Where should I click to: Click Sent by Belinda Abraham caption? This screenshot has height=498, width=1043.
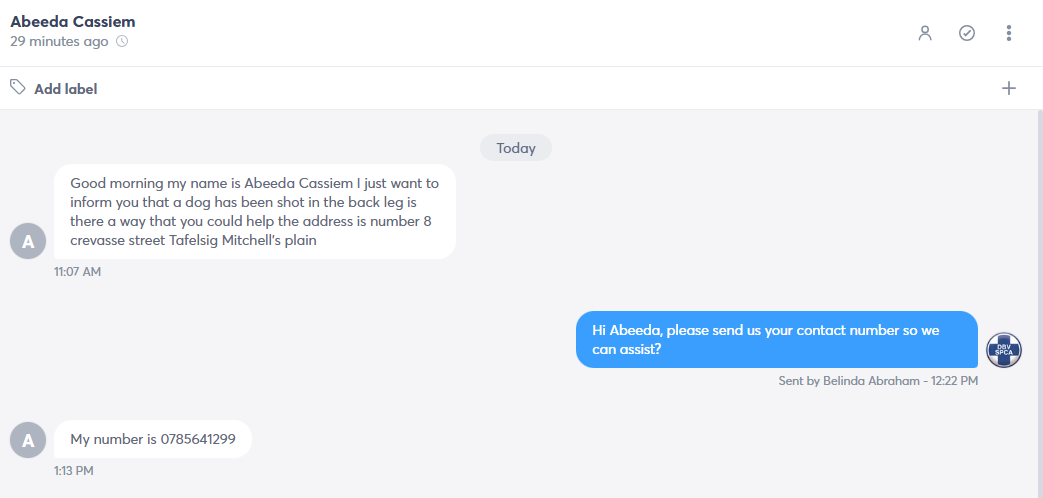pos(878,381)
